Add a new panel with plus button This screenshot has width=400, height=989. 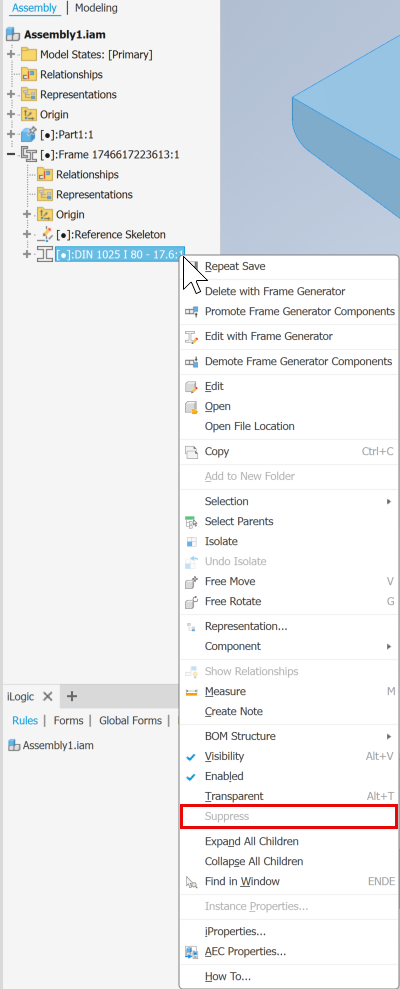point(72,696)
